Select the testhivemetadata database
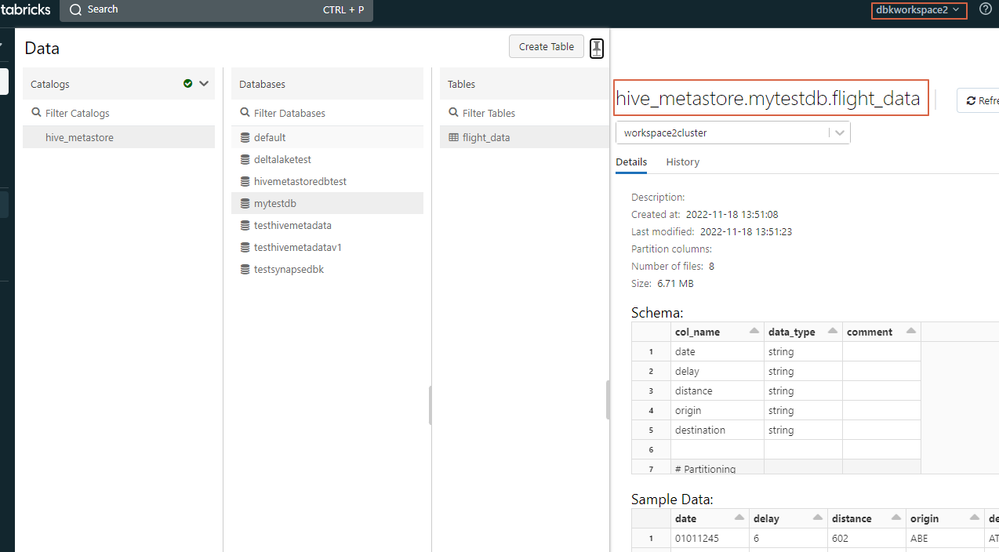999x552 pixels. 327,225
